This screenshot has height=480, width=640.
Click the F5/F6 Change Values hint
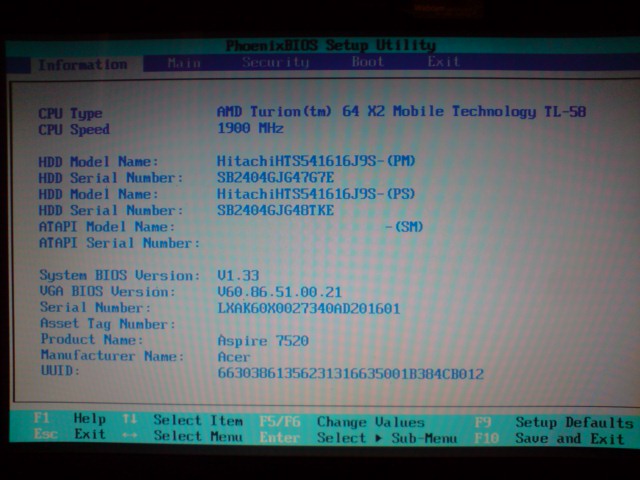coord(342,422)
